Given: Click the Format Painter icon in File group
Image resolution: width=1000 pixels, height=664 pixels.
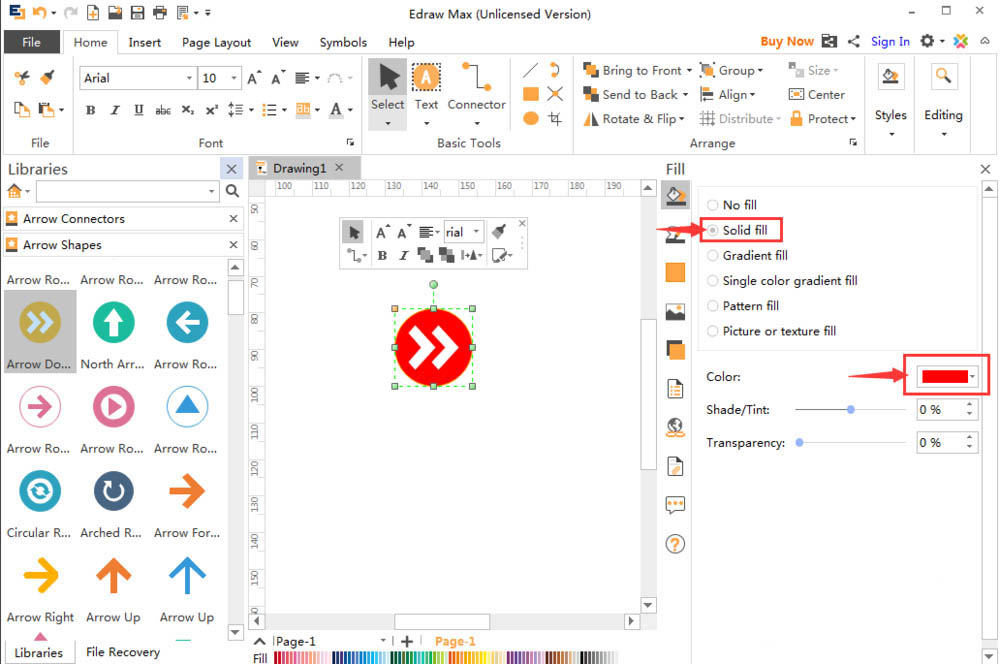Looking at the screenshot, I should click(x=47, y=77).
